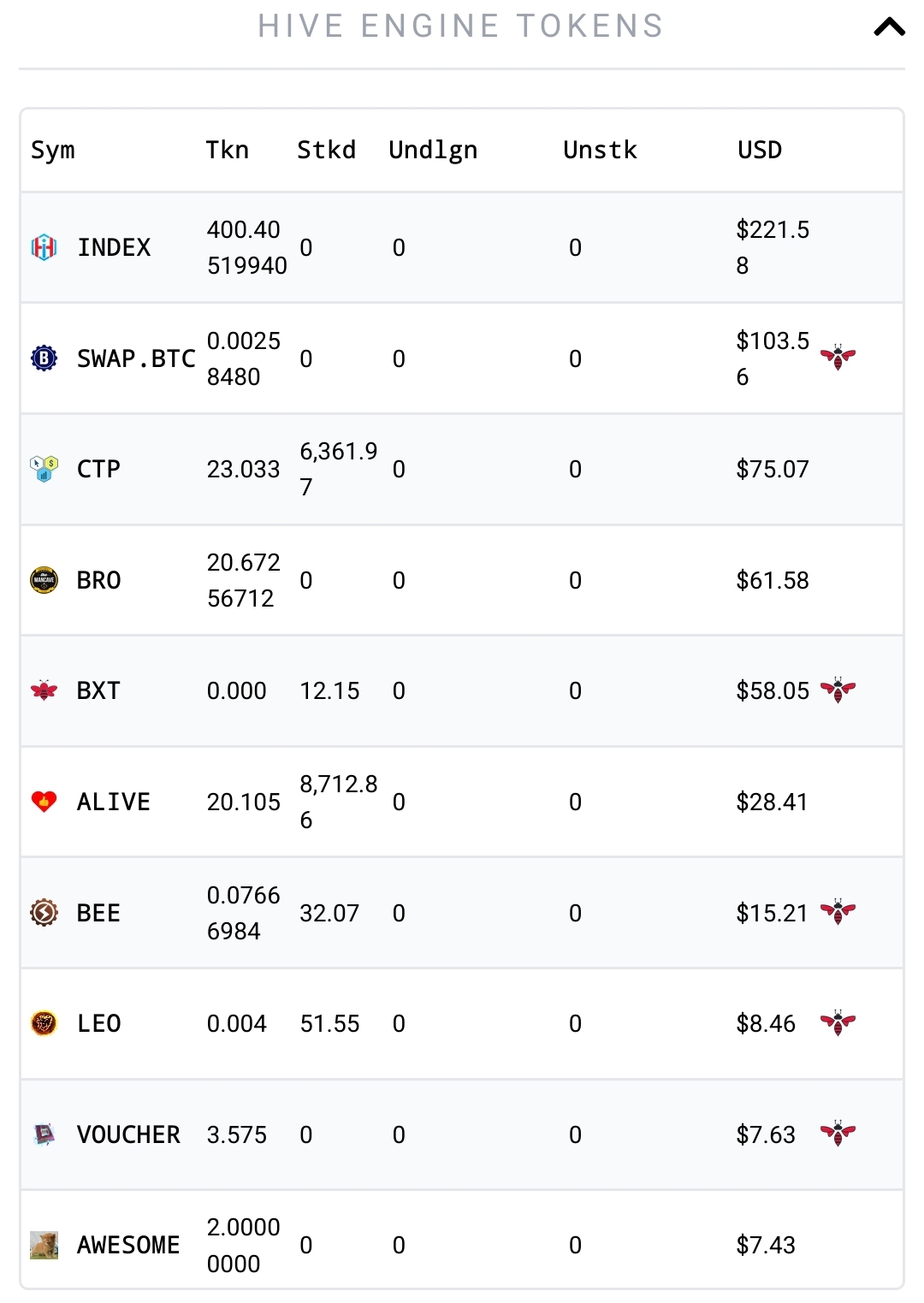Click the BEE token gear icon
Viewport: 924px width, 1303px height.
[x=44, y=913]
